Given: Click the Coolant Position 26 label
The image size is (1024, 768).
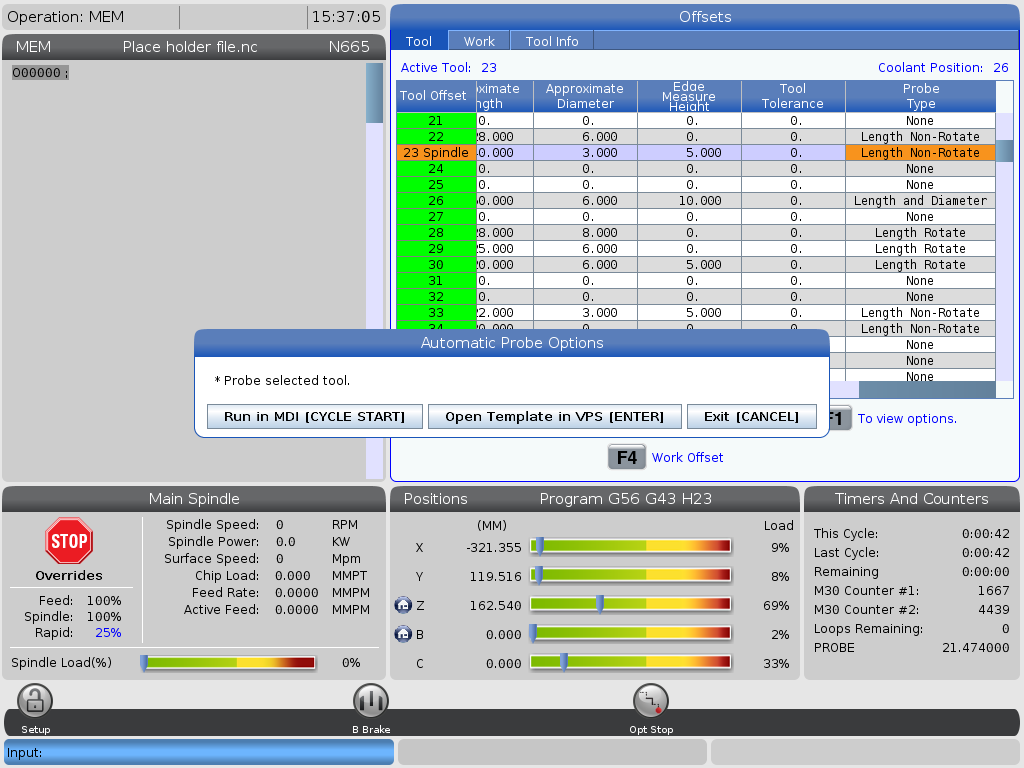Looking at the screenshot, I should tap(943, 67).
